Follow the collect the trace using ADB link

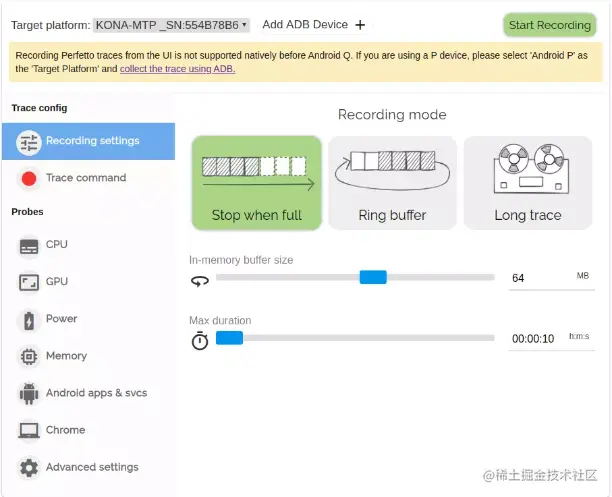pyautogui.click(x=178, y=69)
